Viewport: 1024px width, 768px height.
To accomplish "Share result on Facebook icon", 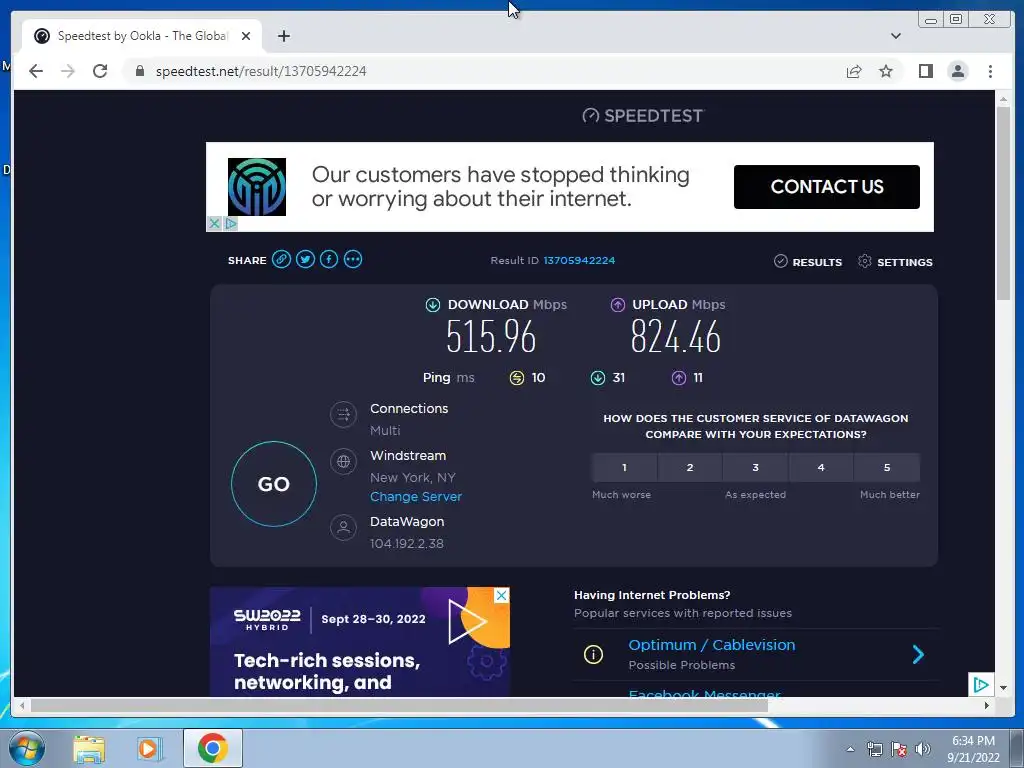I will [x=329, y=259].
